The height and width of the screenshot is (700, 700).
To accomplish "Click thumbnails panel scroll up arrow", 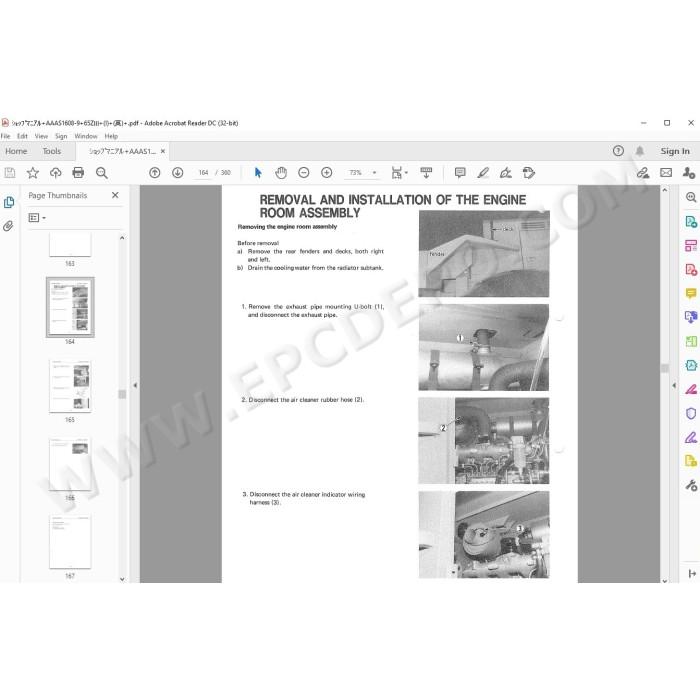I will coord(122,238).
